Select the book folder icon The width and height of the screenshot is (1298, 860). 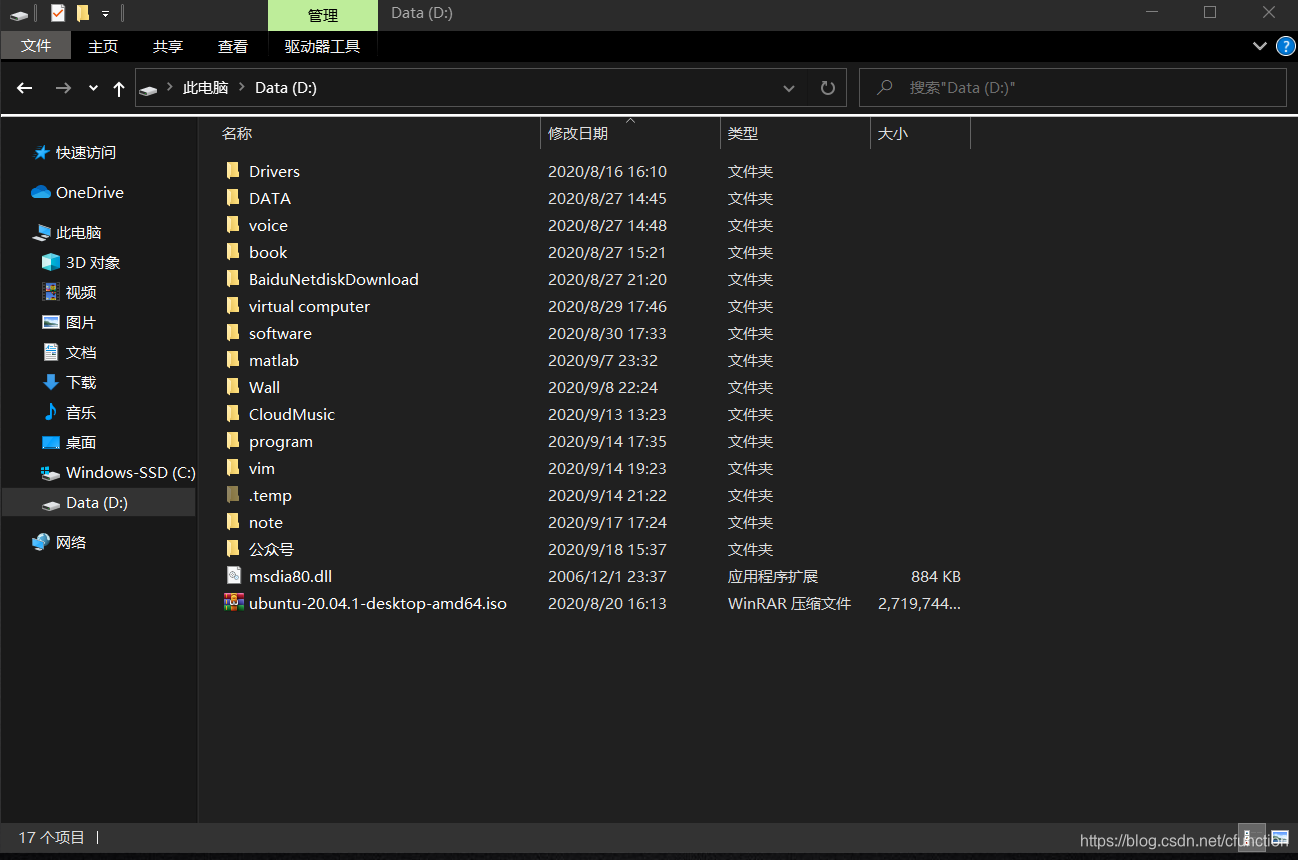coord(233,252)
